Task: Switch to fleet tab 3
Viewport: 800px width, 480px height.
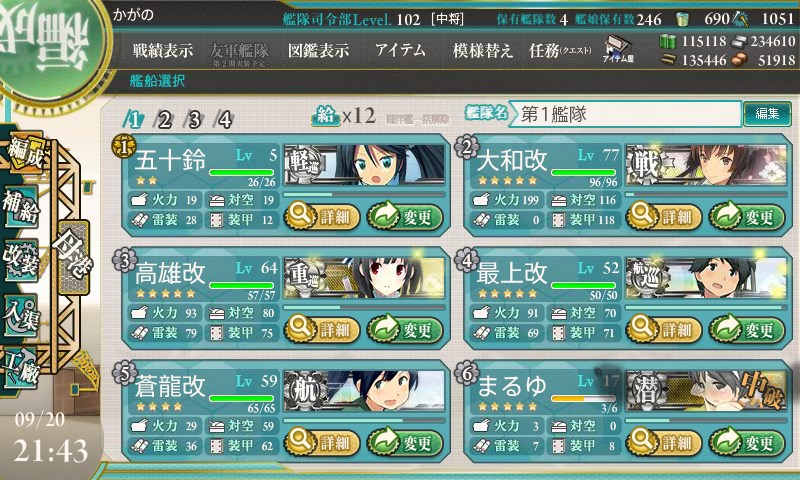Action: (x=195, y=120)
